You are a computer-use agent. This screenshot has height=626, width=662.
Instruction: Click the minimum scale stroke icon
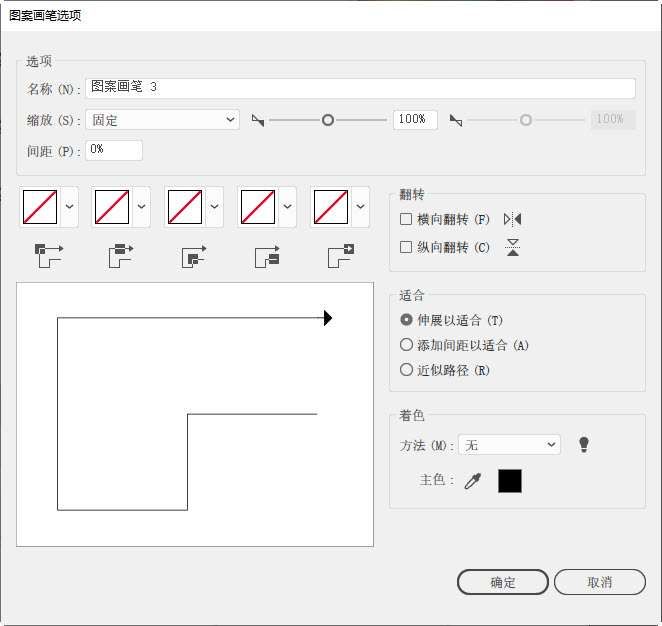[258, 120]
